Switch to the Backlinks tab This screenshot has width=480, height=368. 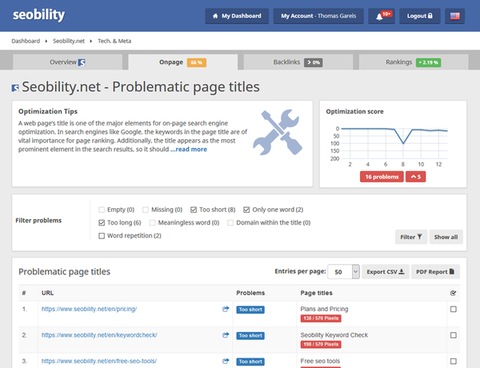[x=298, y=62]
